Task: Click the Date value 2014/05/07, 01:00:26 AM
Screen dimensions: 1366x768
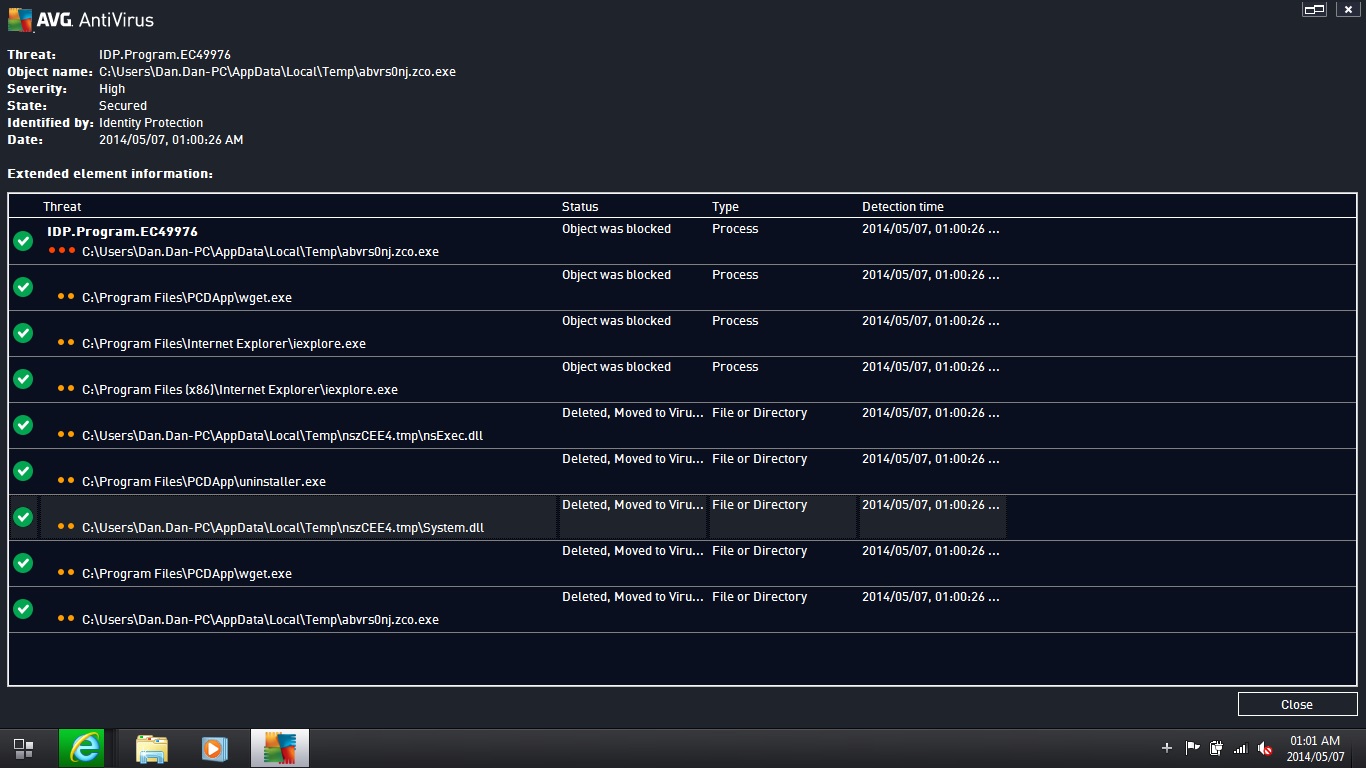Action: click(x=171, y=140)
